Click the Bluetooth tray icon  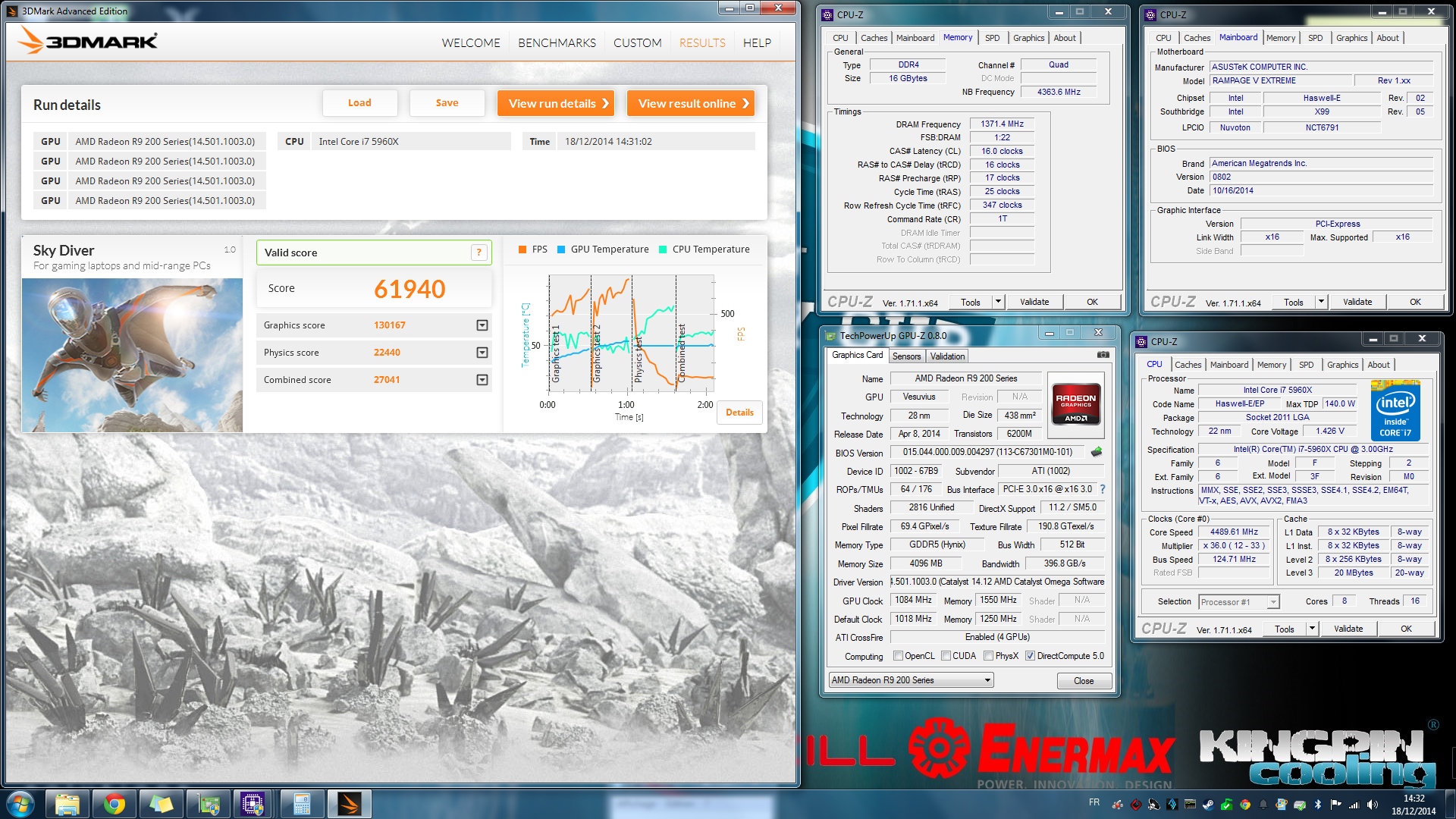pos(1318,805)
